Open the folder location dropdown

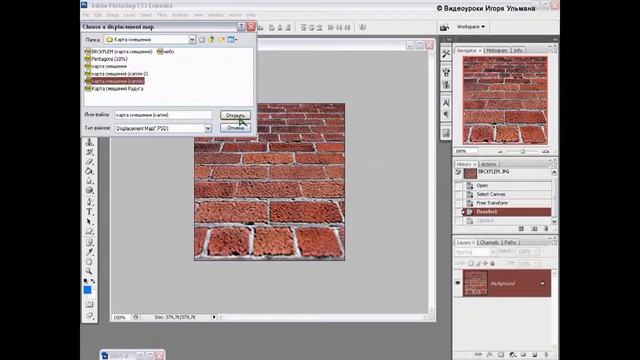tap(192, 40)
